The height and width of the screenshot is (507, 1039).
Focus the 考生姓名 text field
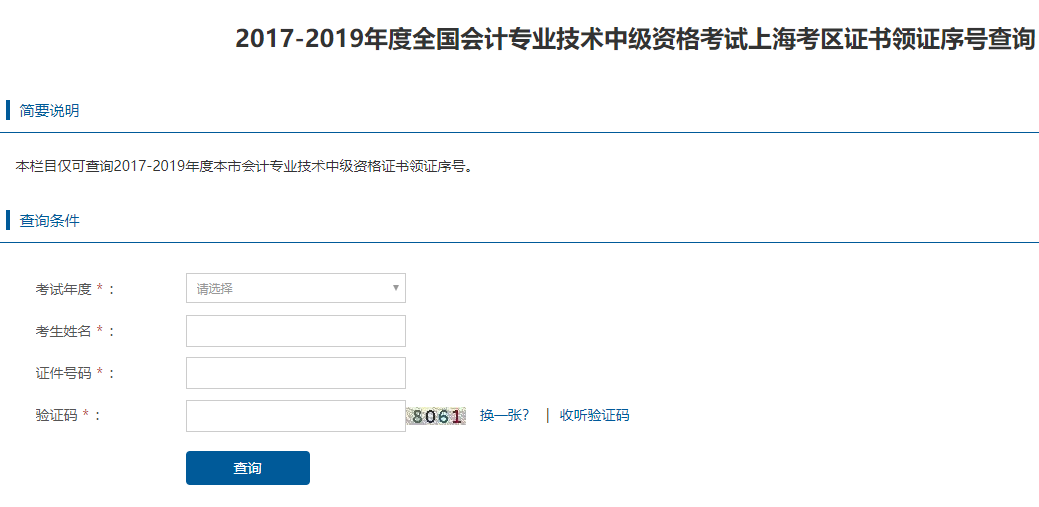(x=295, y=331)
